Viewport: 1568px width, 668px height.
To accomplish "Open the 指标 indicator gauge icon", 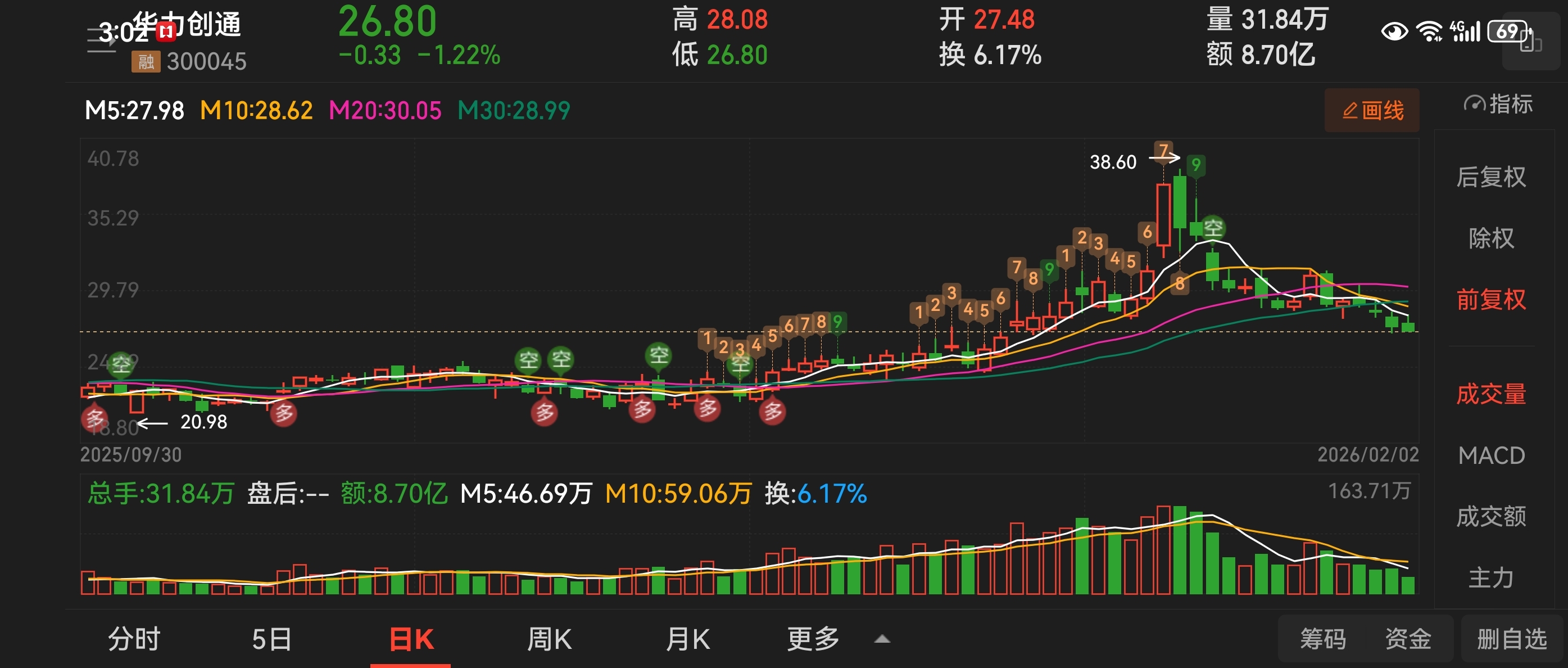I will click(1474, 104).
